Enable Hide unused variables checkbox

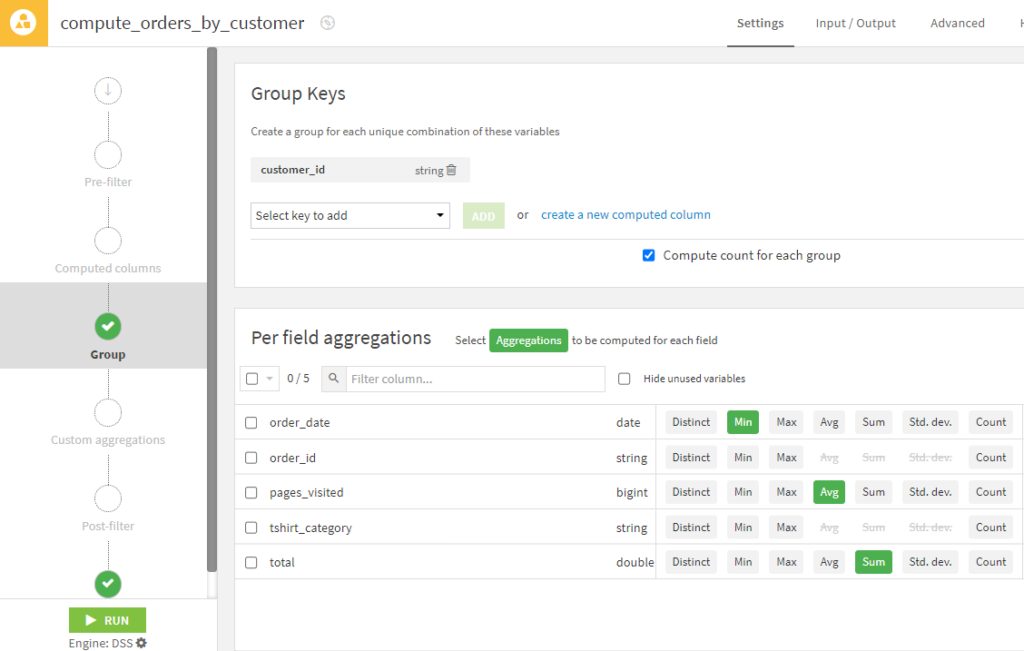(624, 379)
